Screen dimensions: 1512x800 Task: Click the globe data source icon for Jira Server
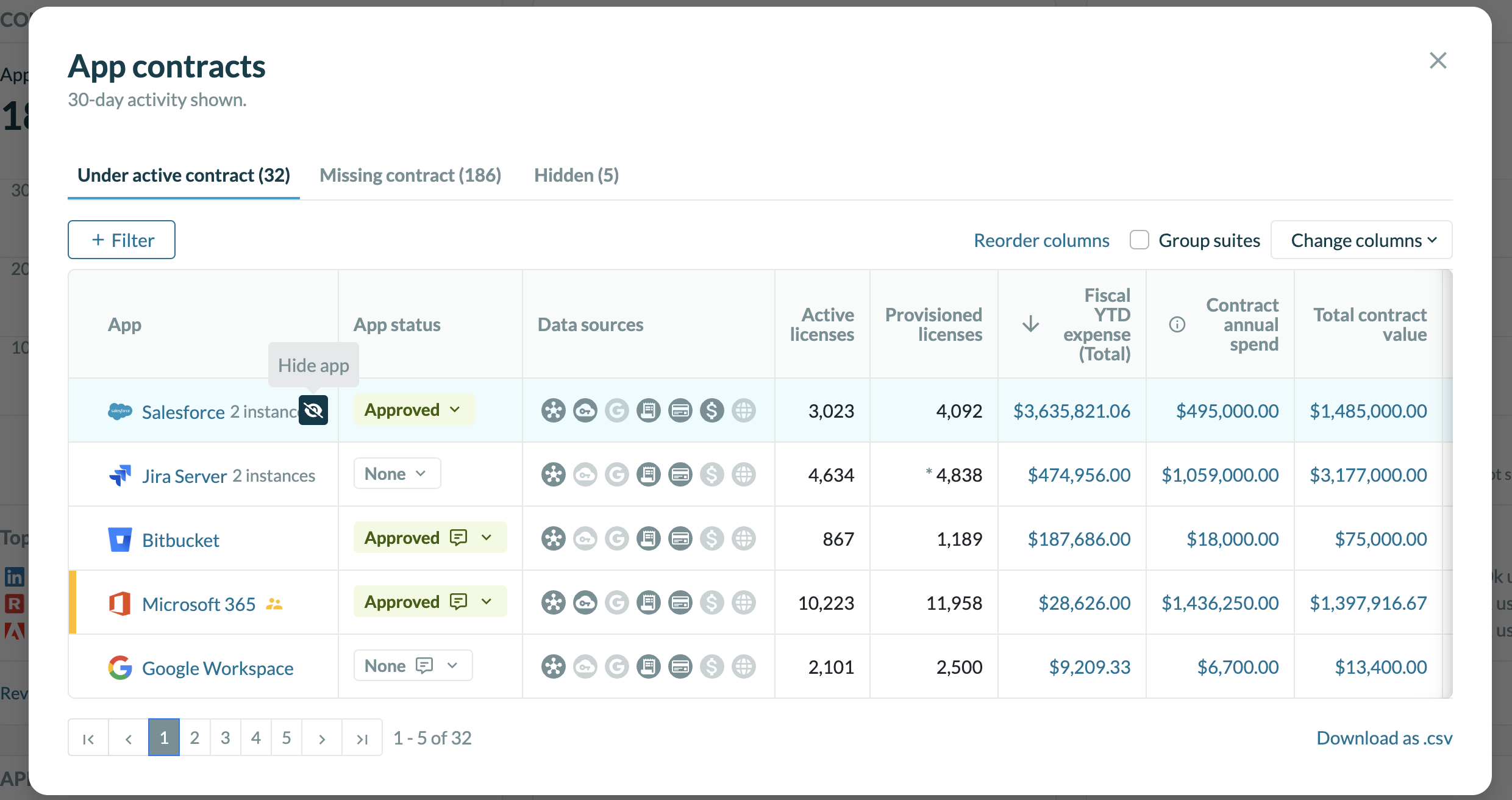click(743, 474)
